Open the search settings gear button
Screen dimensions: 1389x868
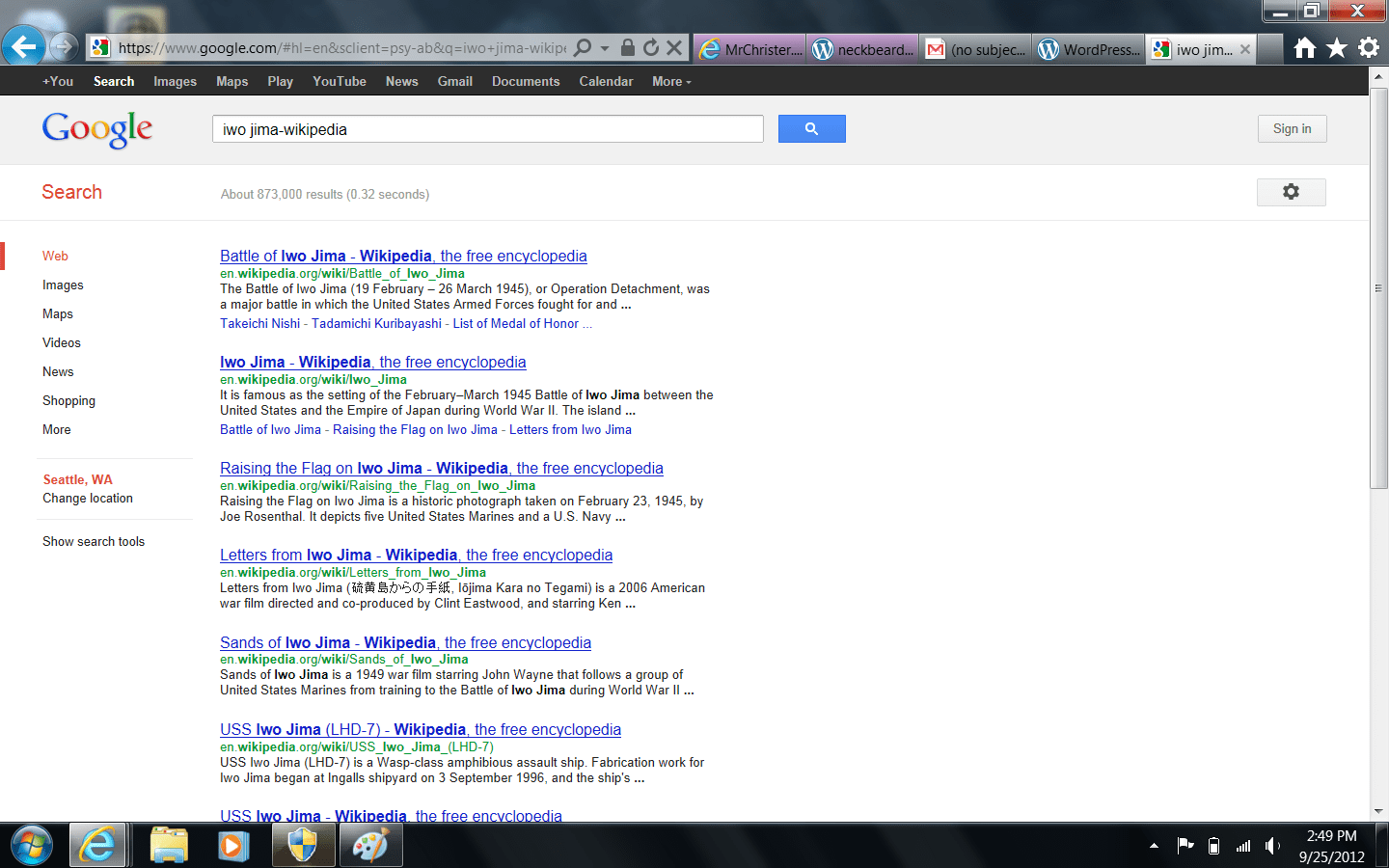(1291, 192)
